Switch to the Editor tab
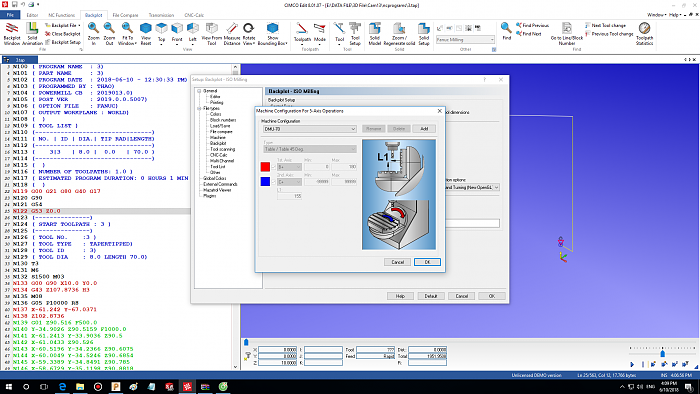The image size is (700, 394). [x=32, y=15]
